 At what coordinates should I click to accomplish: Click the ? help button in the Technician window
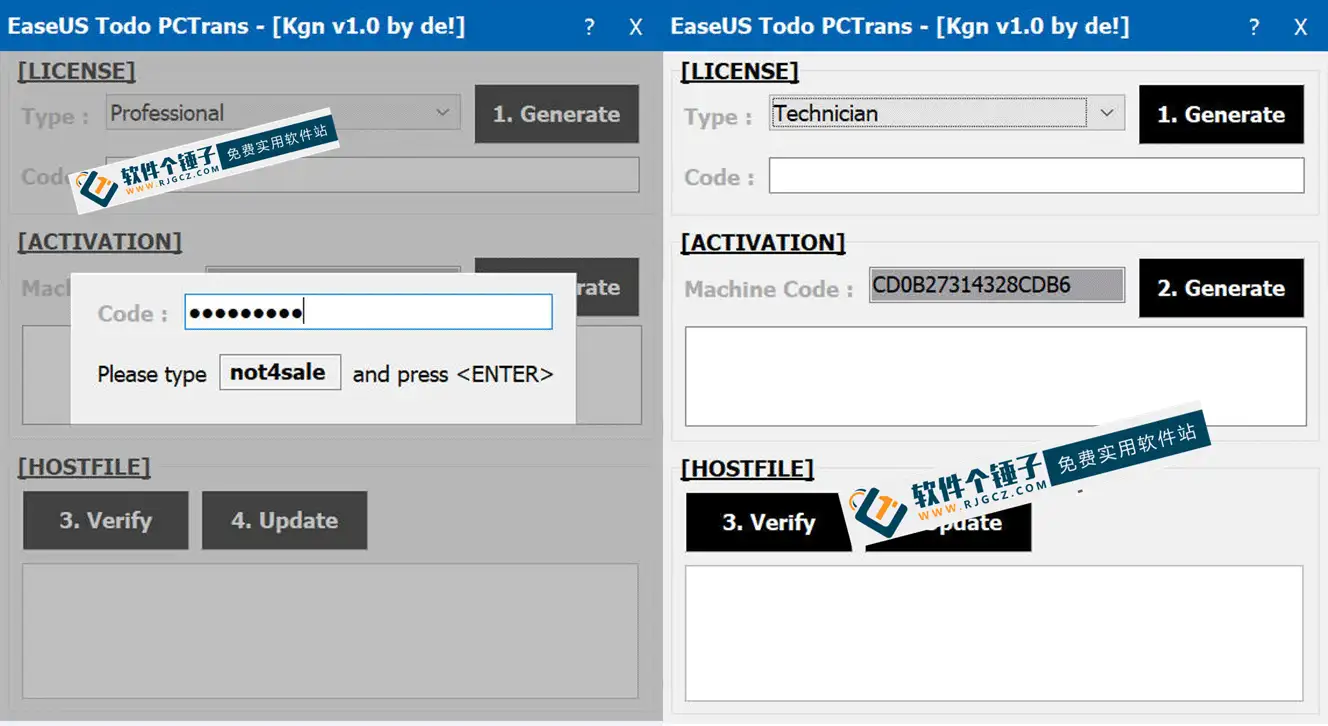coord(1254,27)
